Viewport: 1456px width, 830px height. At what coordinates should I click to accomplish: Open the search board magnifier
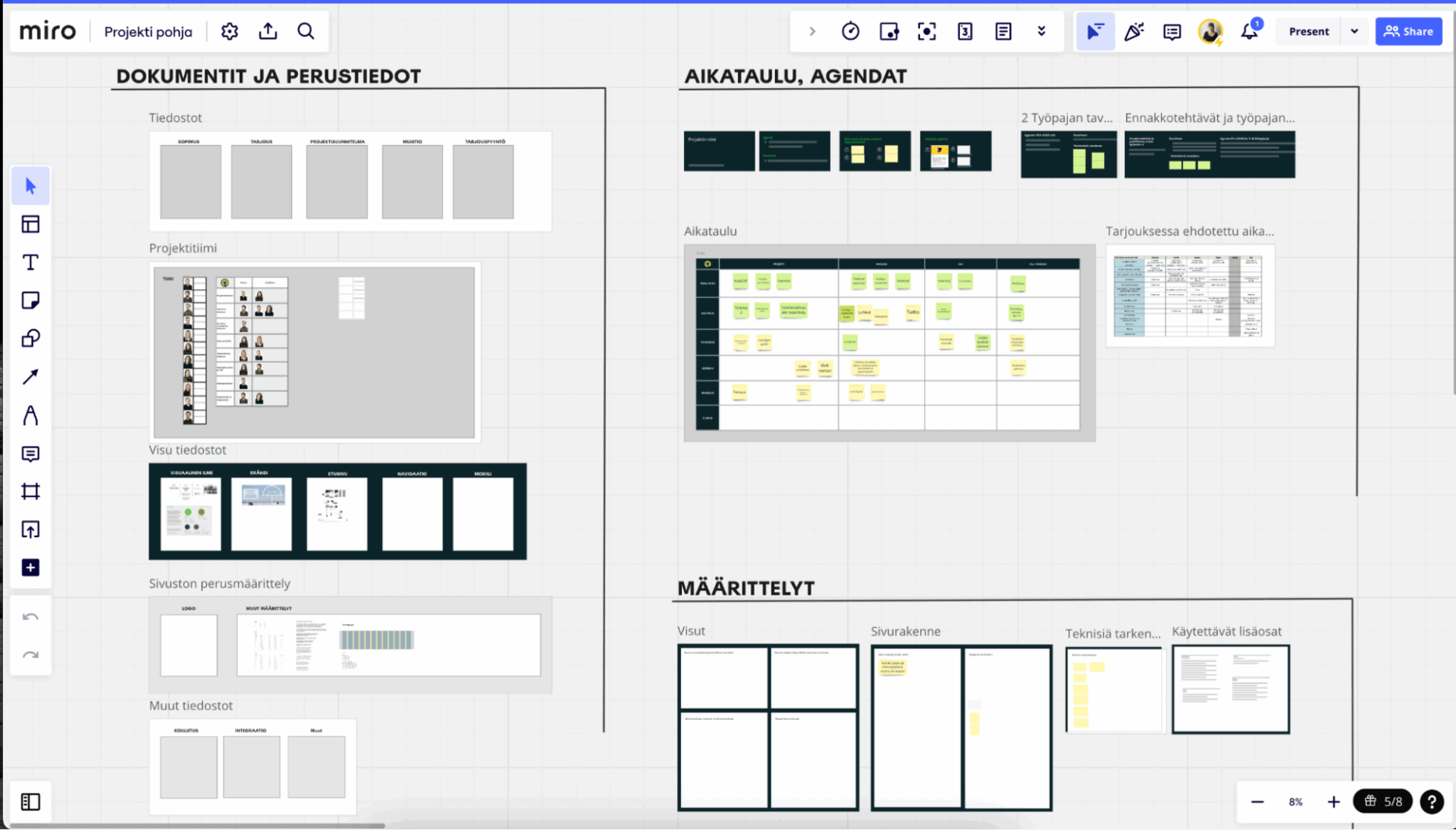tap(306, 31)
